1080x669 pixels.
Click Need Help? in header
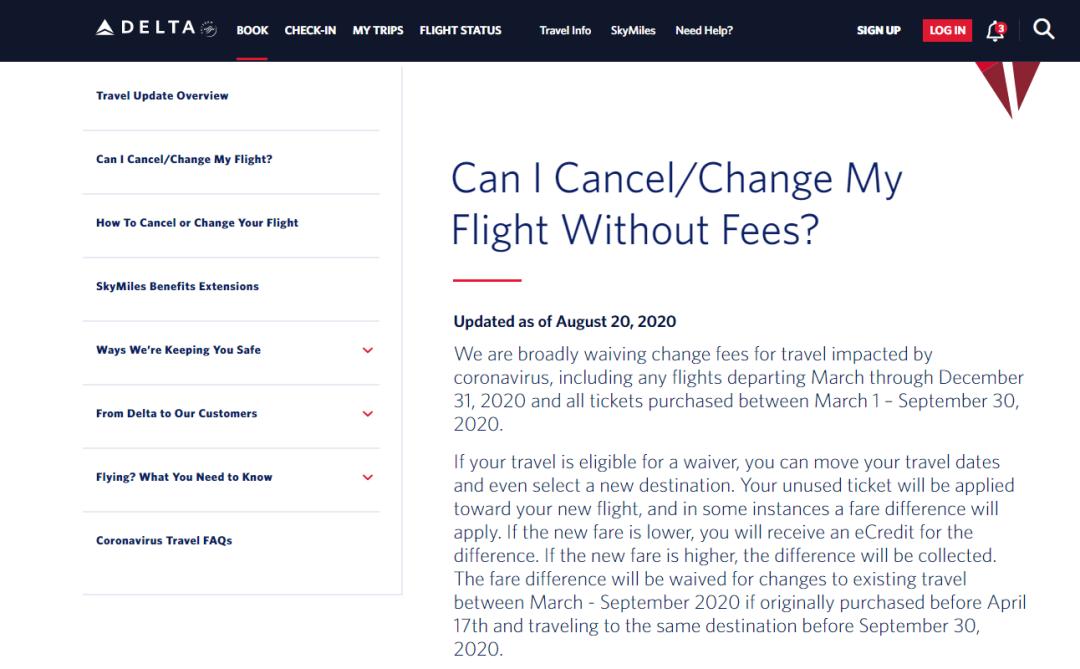tap(704, 30)
